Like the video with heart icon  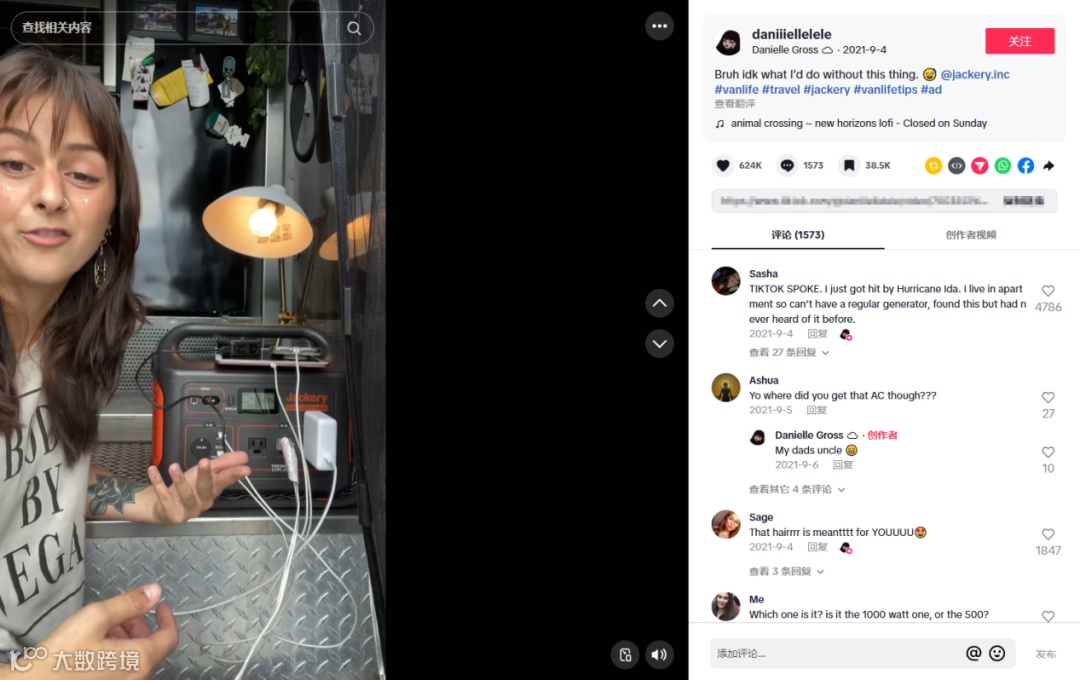(x=723, y=165)
